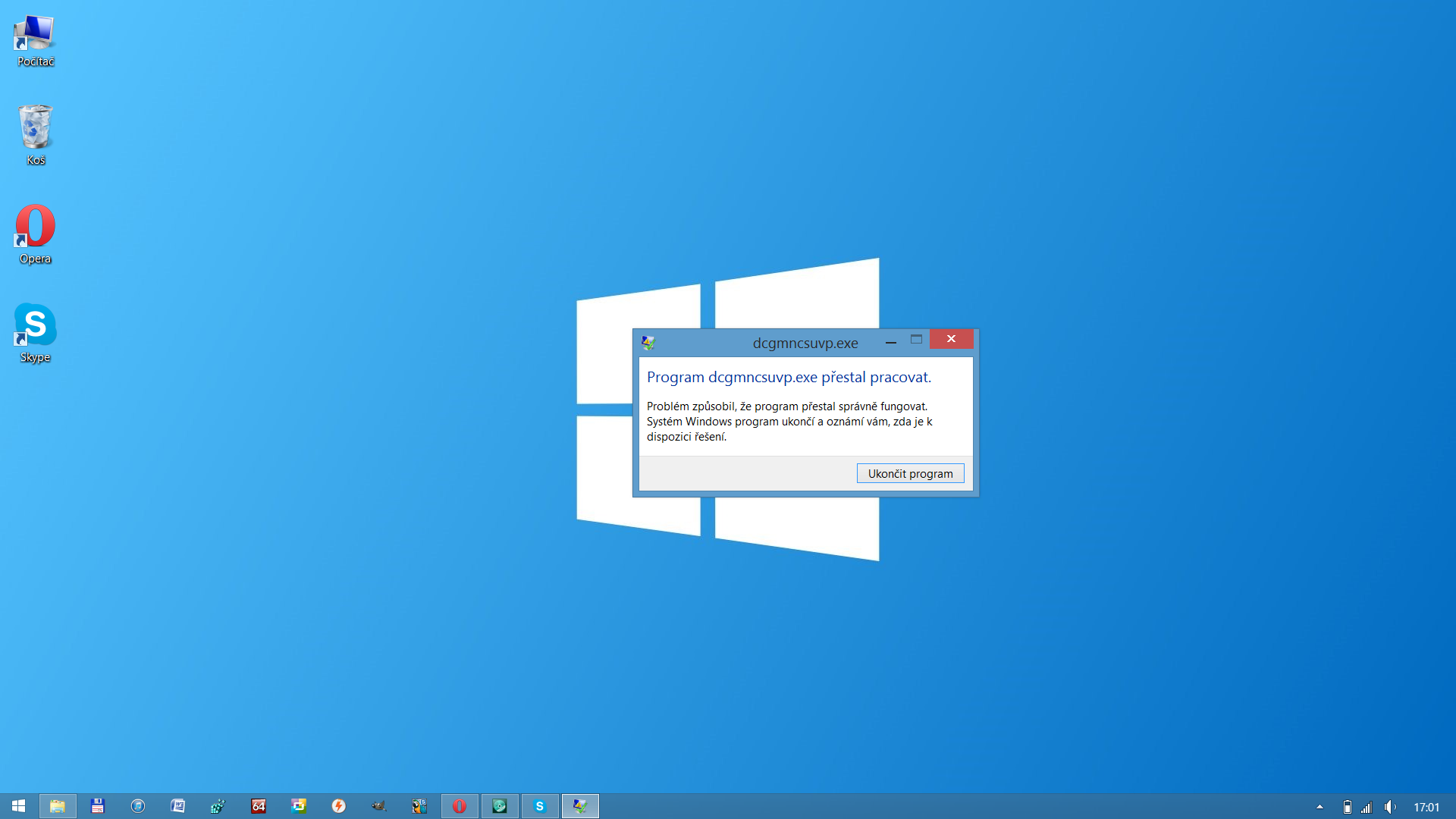Close the dcgmncsuvp.exe error dialog
Viewport: 1456px width, 819px height.
click(951, 339)
